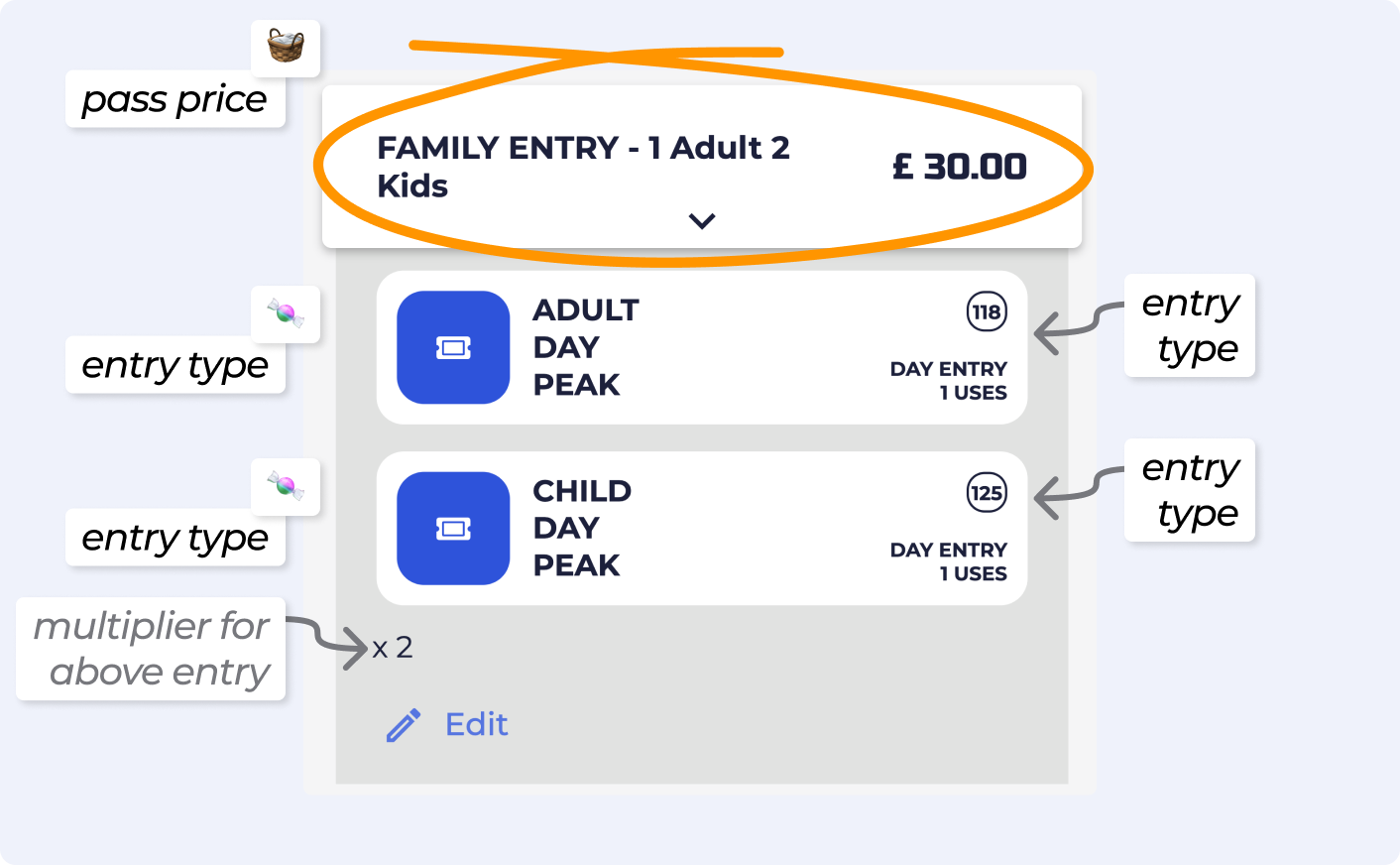Click the entry type label pointing at the Adult card
The width and height of the screenshot is (1400, 865).
coord(1190,325)
